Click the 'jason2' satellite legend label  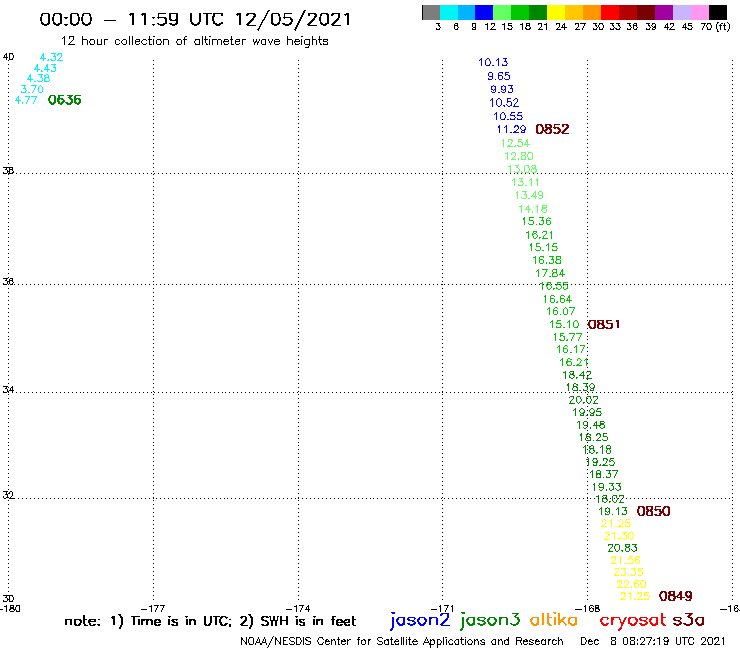(420, 620)
